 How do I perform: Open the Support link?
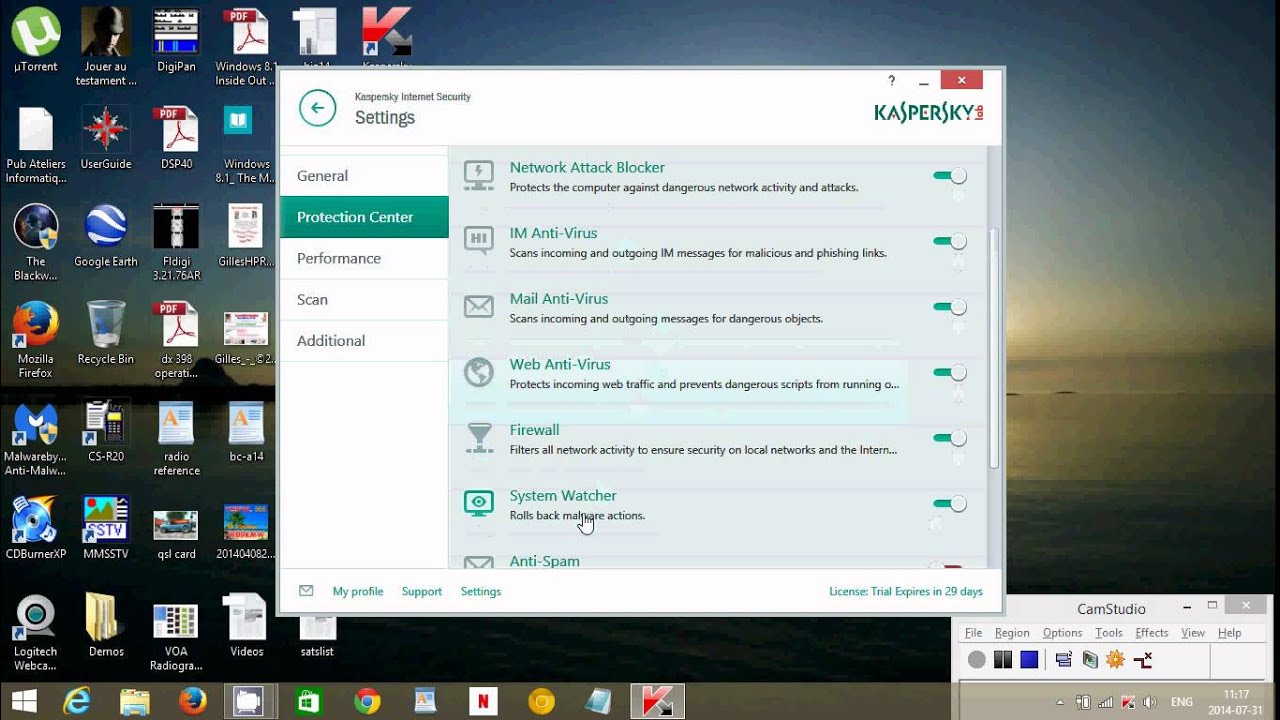coord(422,591)
